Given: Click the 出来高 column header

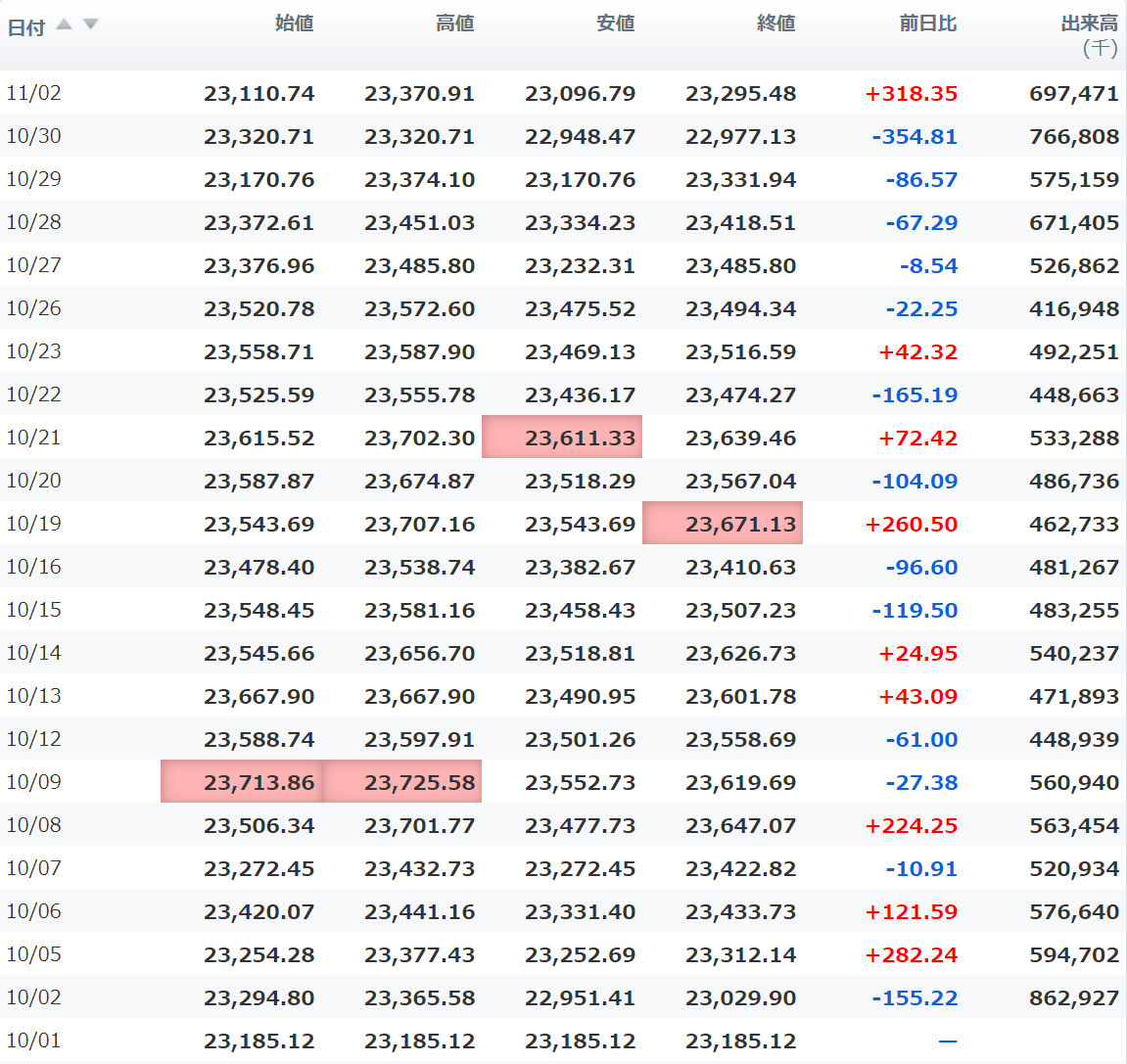Looking at the screenshot, I should [x=1089, y=23].
